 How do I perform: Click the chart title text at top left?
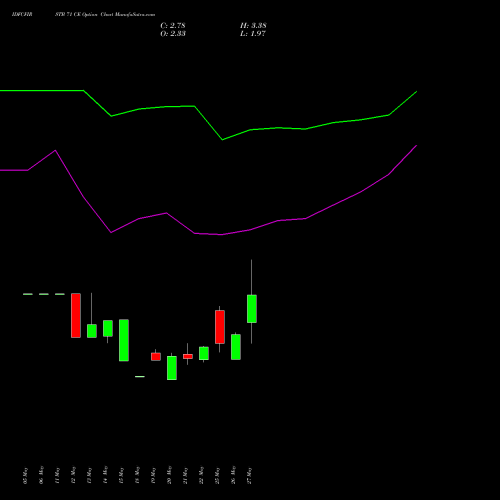(x=83, y=15)
